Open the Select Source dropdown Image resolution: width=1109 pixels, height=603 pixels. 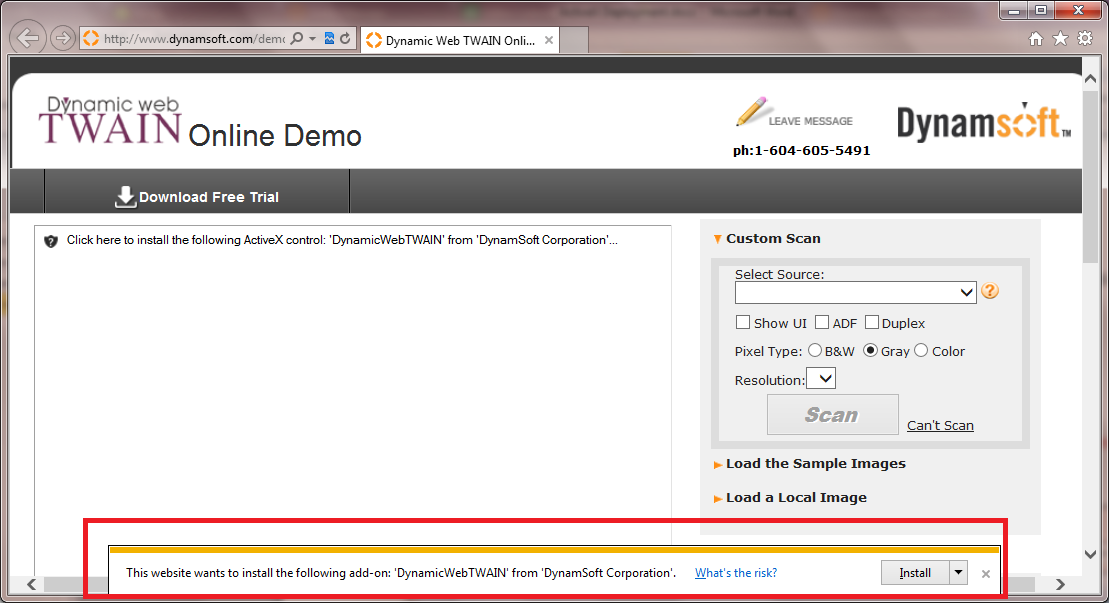tap(855, 292)
